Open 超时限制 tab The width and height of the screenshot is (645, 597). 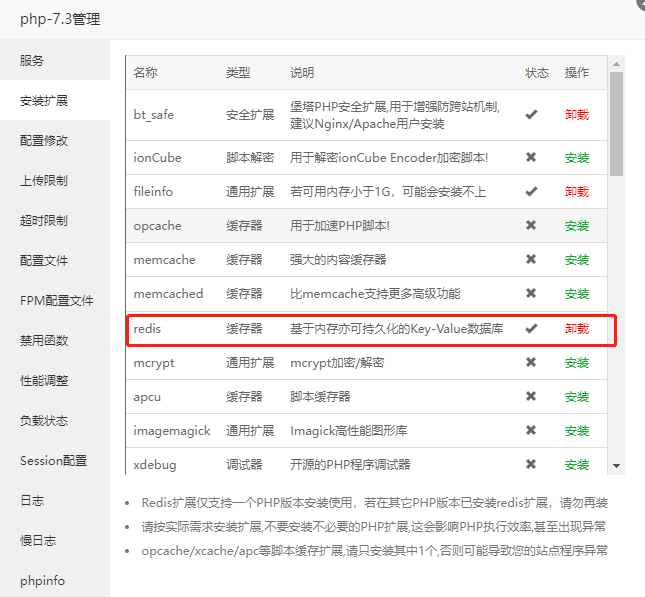55,221
